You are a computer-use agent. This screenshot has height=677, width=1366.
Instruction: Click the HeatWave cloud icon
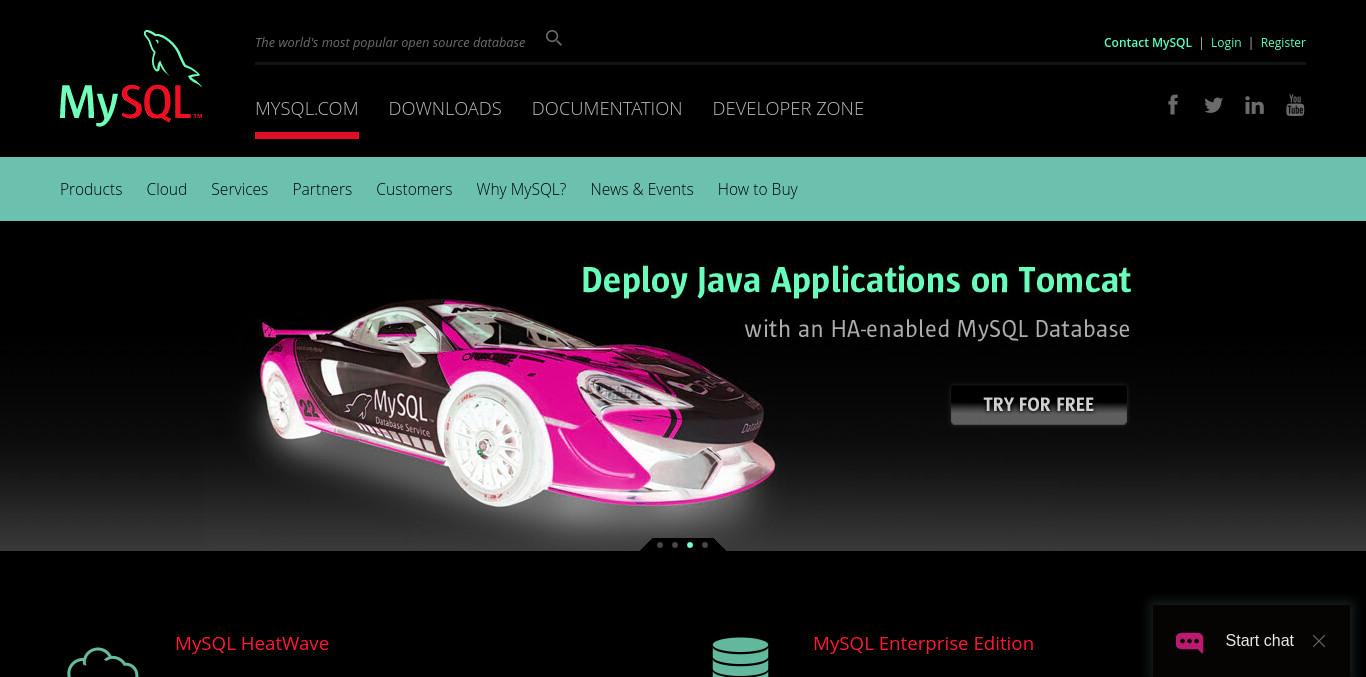(x=103, y=662)
